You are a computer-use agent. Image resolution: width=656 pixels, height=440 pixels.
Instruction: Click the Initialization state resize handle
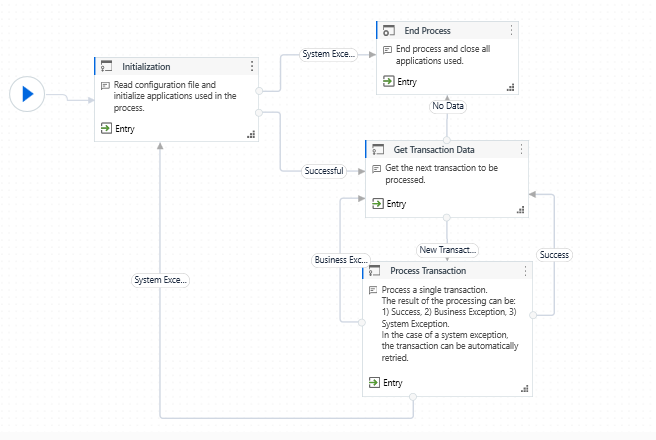click(x=251, y=134)
